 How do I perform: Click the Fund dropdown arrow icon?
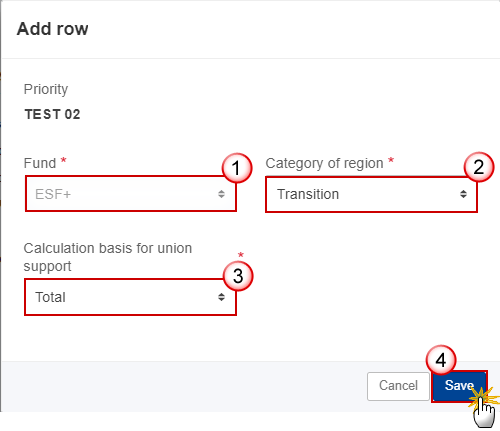(x=221, y=194)
